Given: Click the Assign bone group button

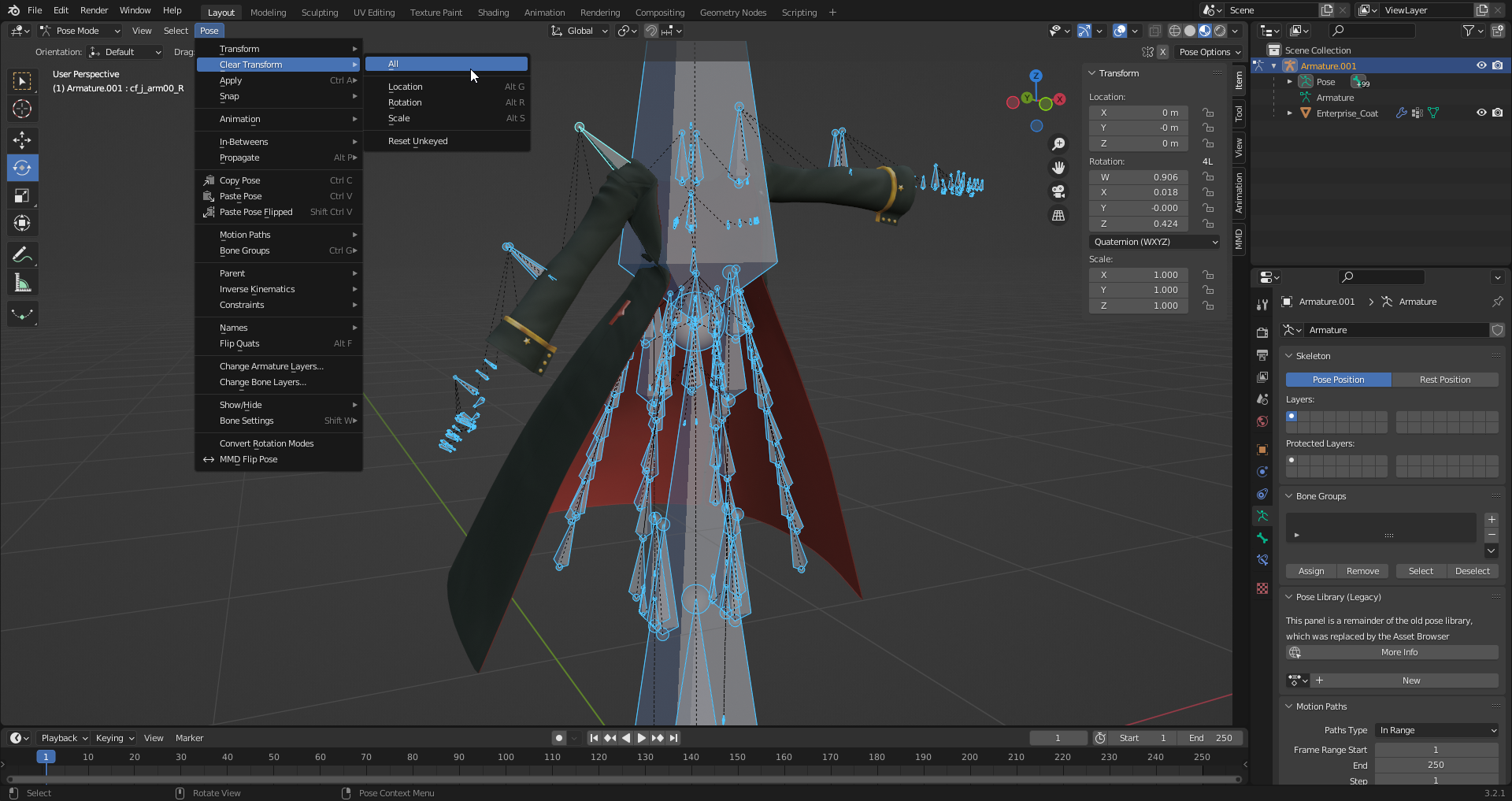Looking at the screenshot, I should tap(1311, 571).
